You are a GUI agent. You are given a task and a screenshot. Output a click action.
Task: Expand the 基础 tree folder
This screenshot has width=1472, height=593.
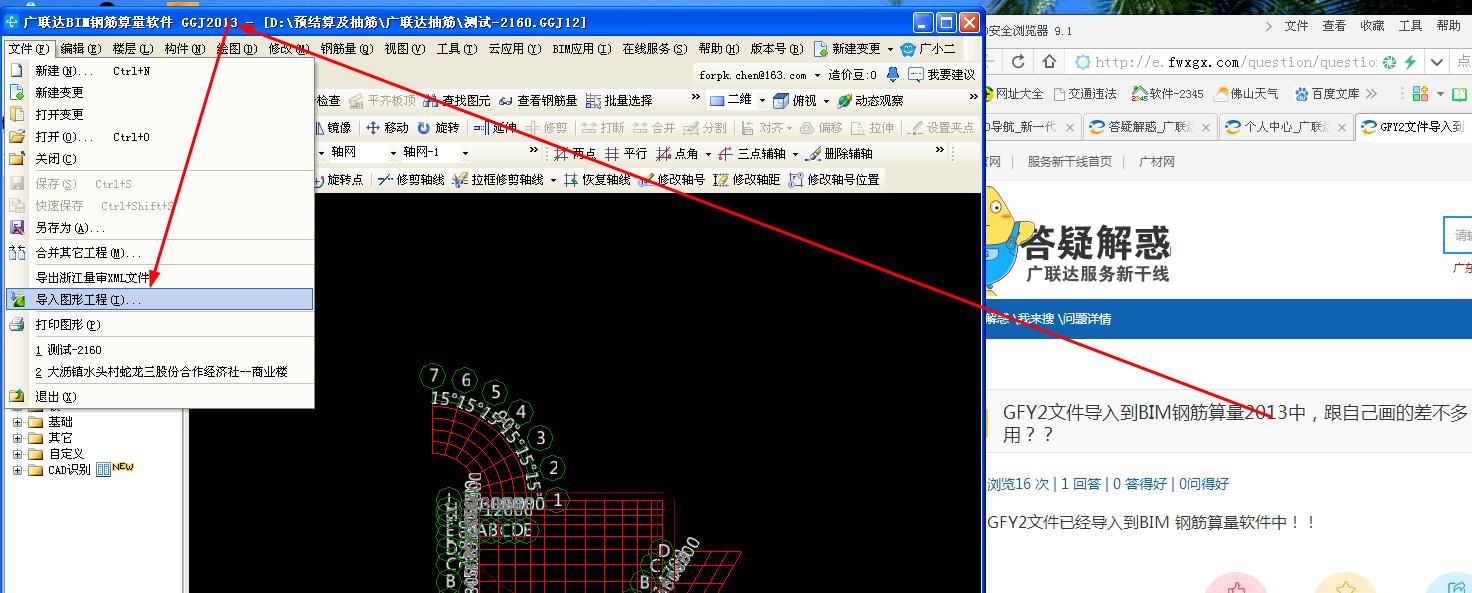point(17,422)
